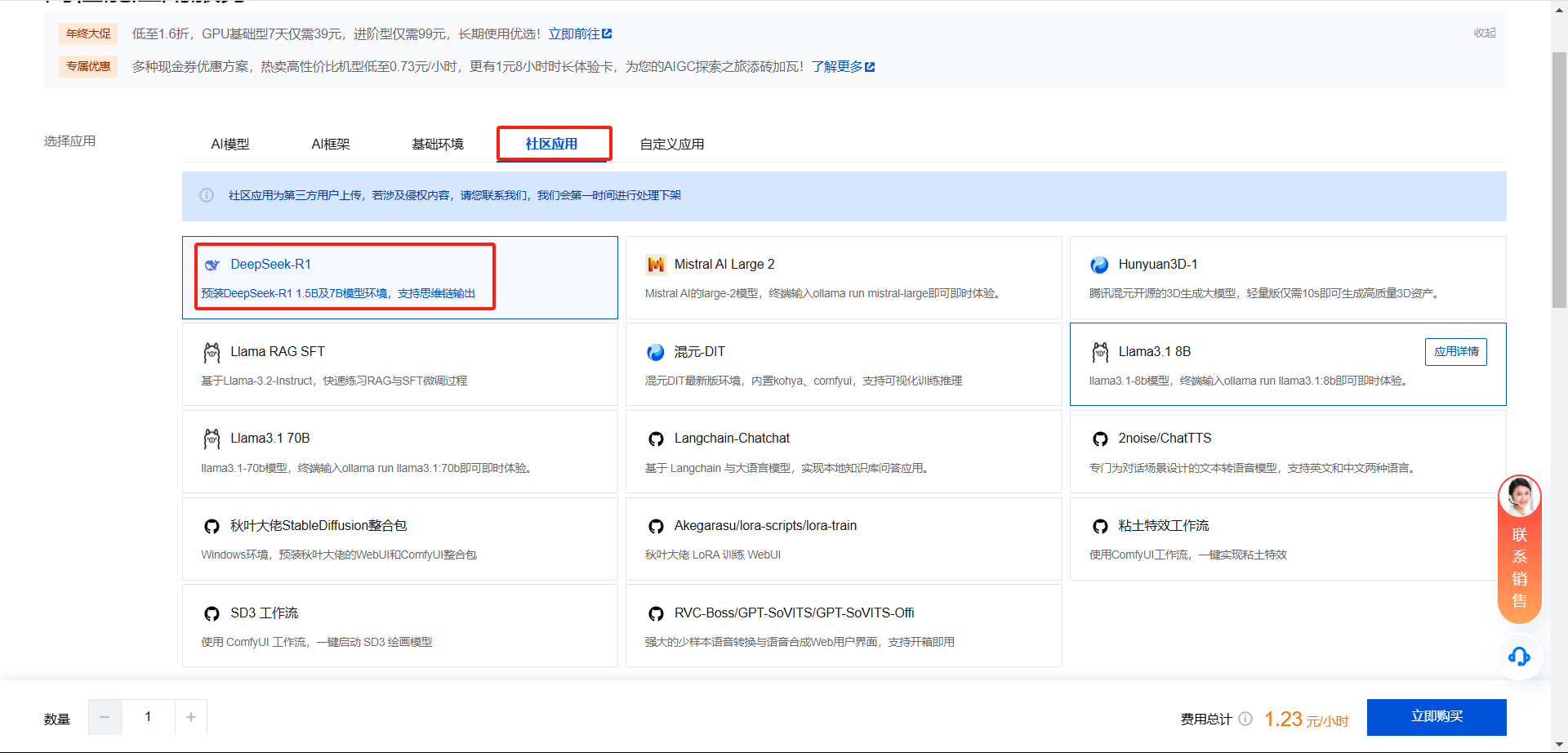
Task: Increase quantity with the plus button
Action: [x=191, y=717]
